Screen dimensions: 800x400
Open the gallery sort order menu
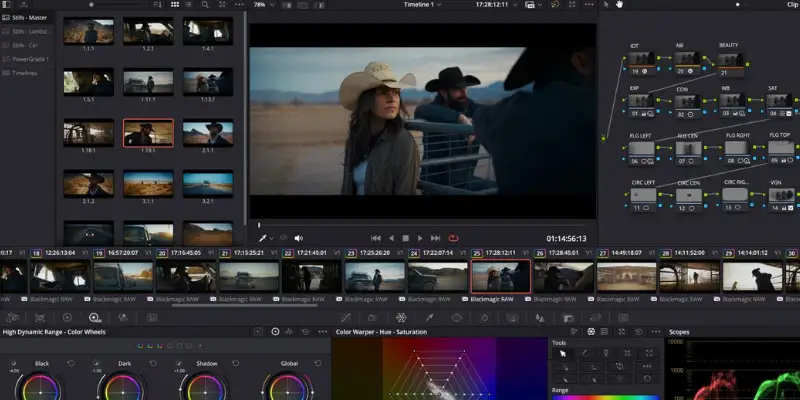click(158, 5)
